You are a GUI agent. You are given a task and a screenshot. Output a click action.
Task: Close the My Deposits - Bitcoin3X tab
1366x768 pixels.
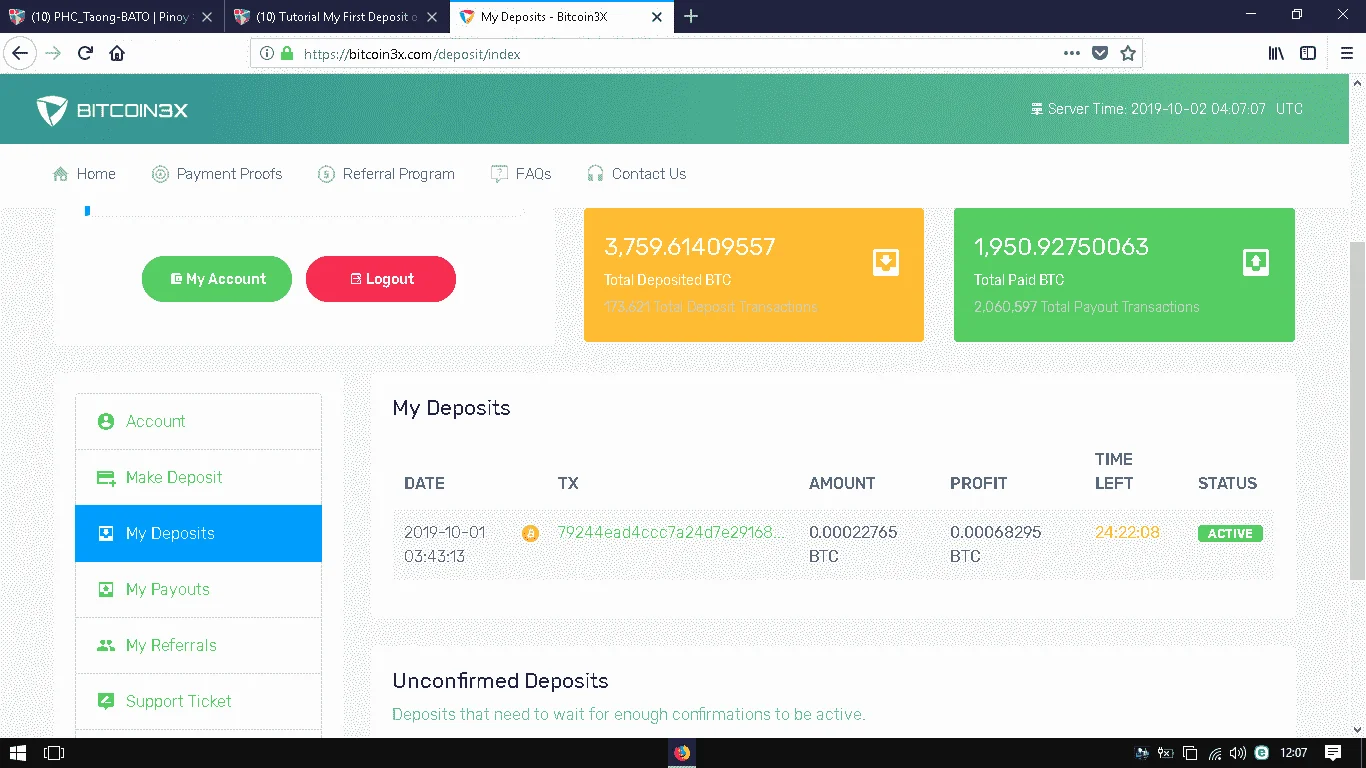(x=659, y=17)
